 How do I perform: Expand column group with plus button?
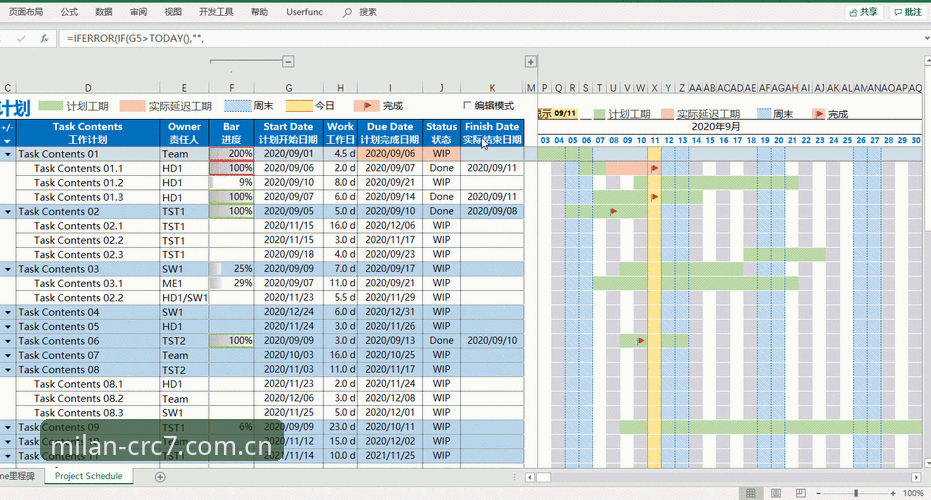coord(530,62)
